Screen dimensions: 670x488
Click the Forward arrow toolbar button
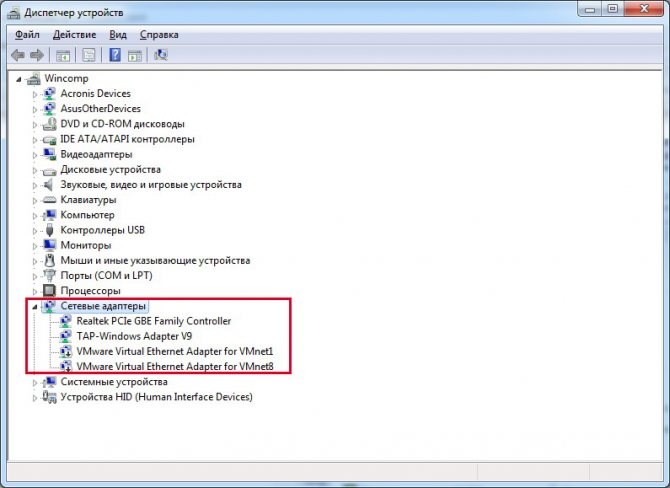(37, 55)
